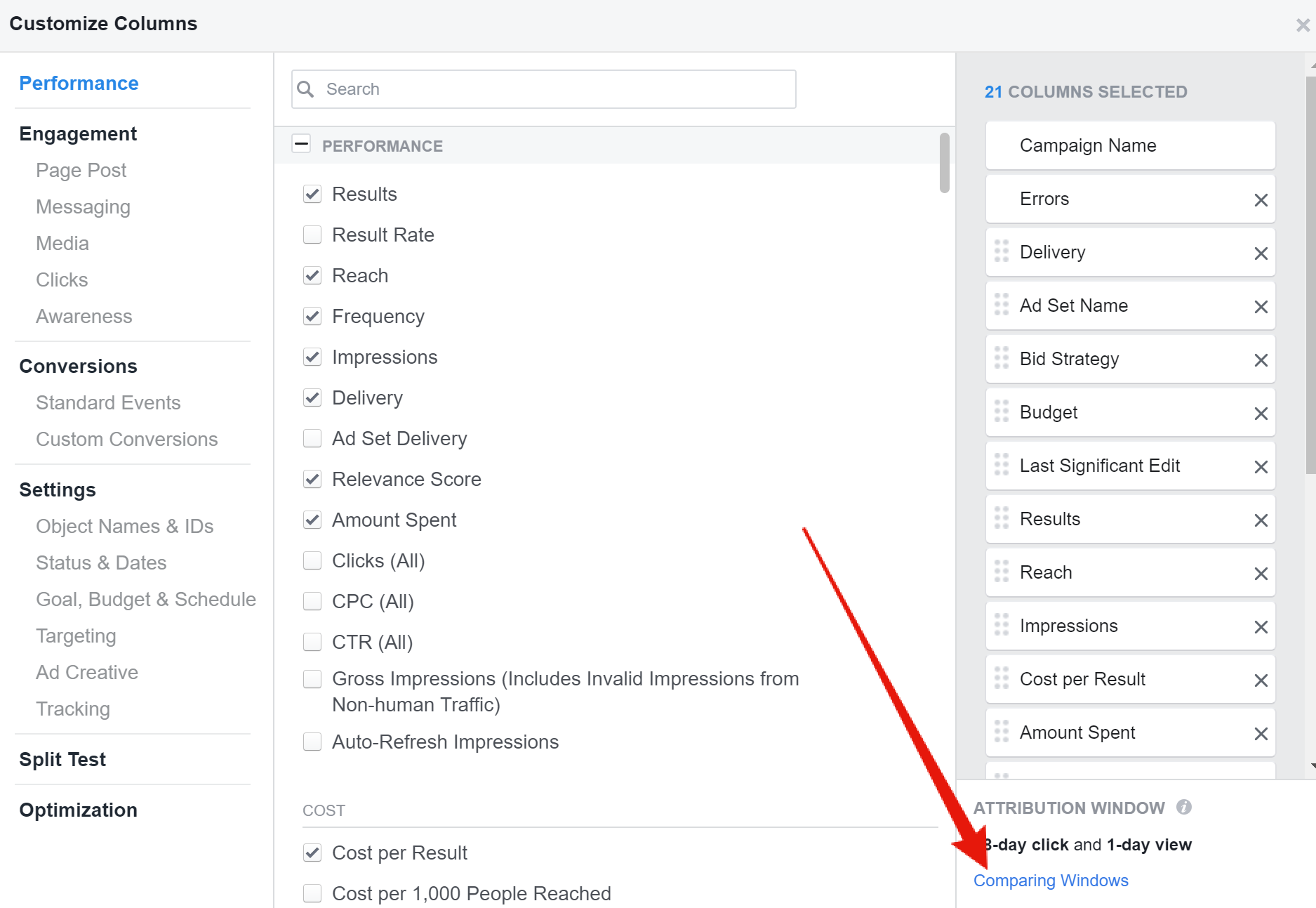
Task: Check the Ad Set Delivery checkbox
Action: tap(312, 438)
